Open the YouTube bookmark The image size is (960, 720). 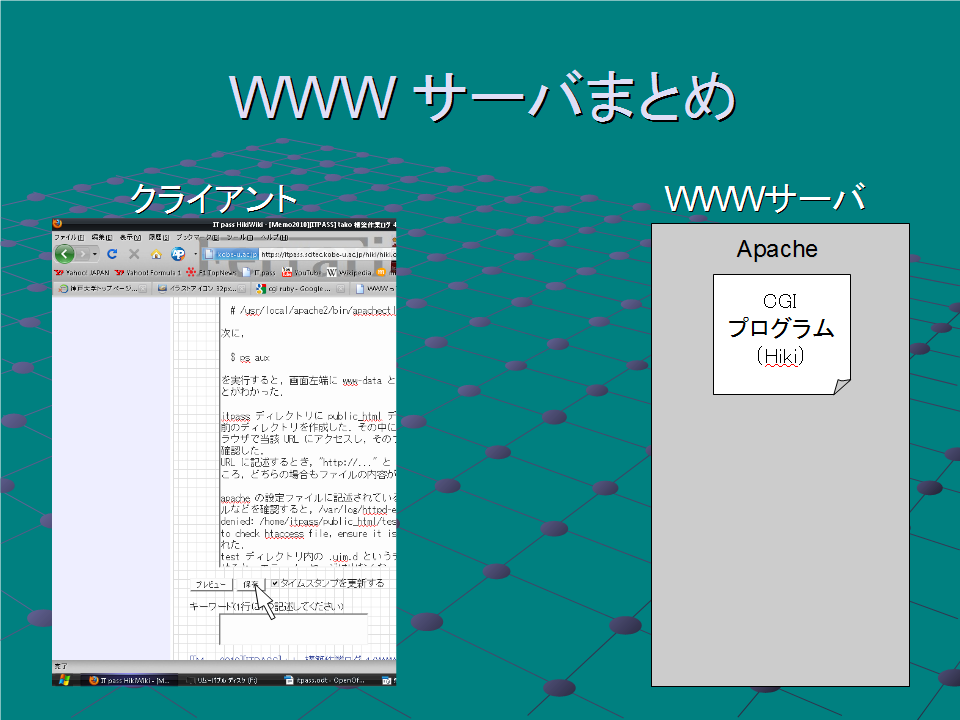click(300, 271)
